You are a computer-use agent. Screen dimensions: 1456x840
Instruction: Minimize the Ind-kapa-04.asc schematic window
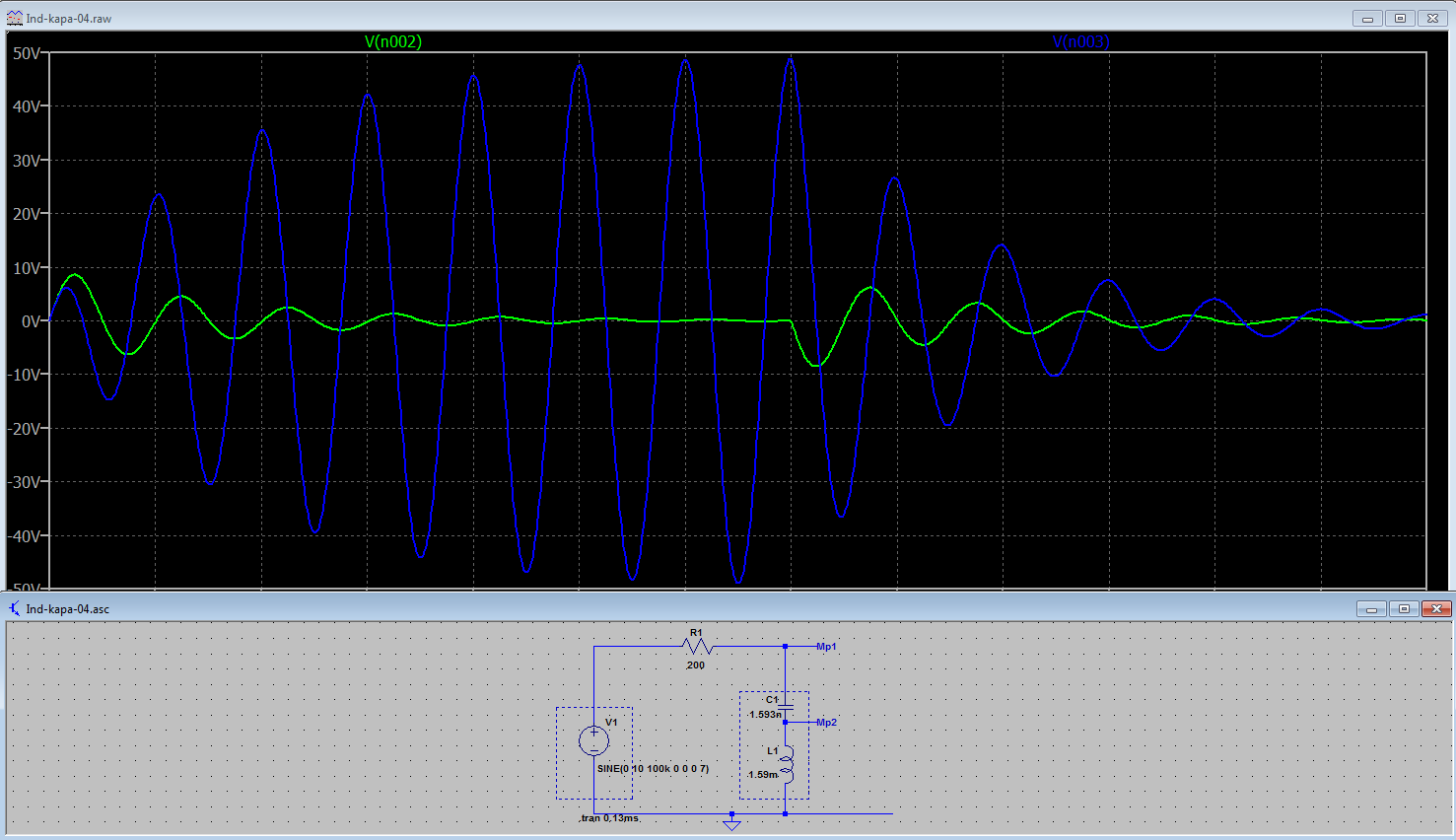tap(1371, 608)
